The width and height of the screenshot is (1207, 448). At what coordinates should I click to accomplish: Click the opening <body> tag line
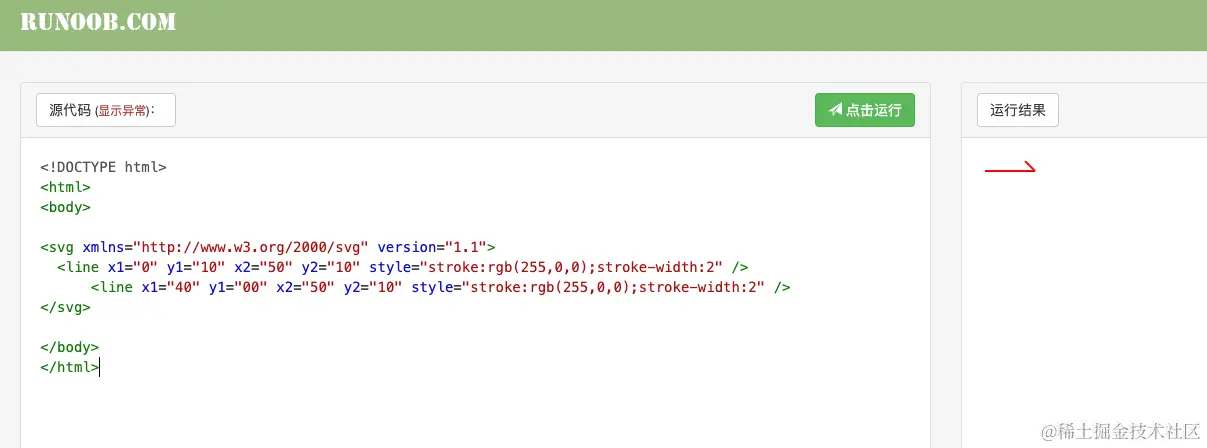click(x=66, y=207)
